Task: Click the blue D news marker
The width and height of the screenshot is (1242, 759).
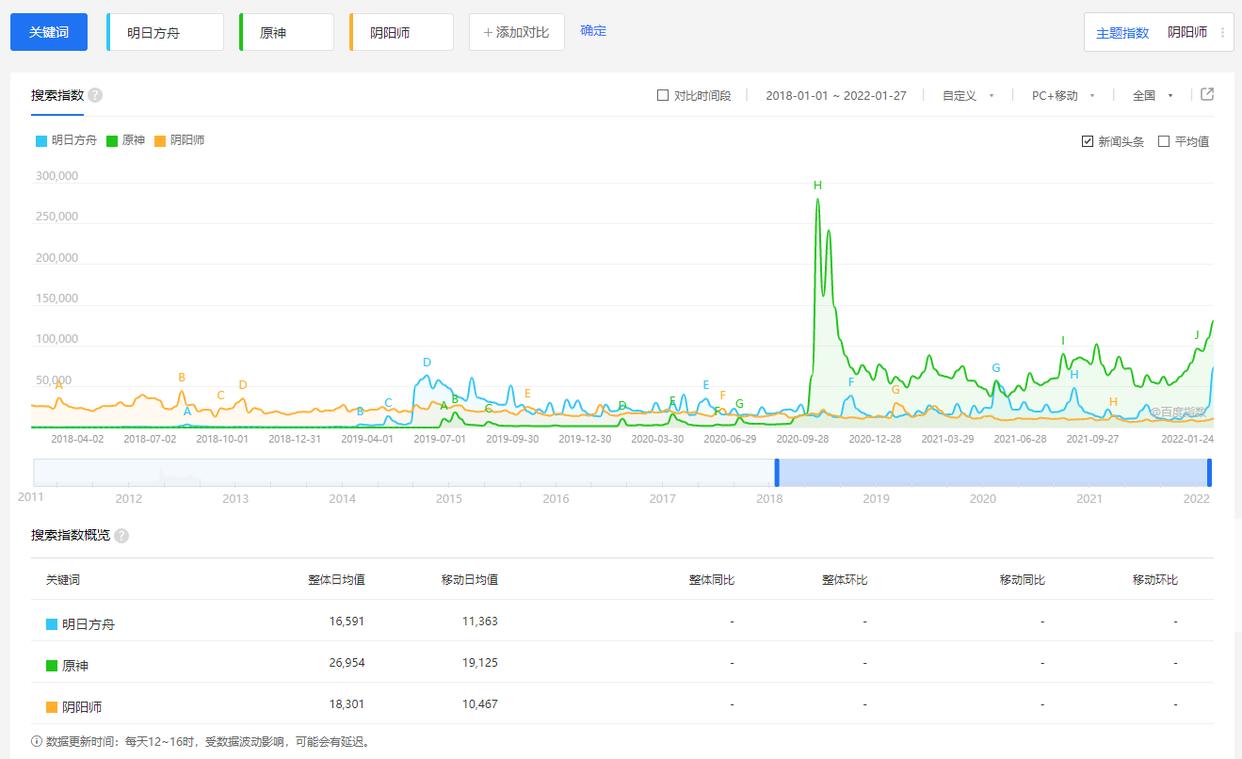Action: (x=427, y=362)
